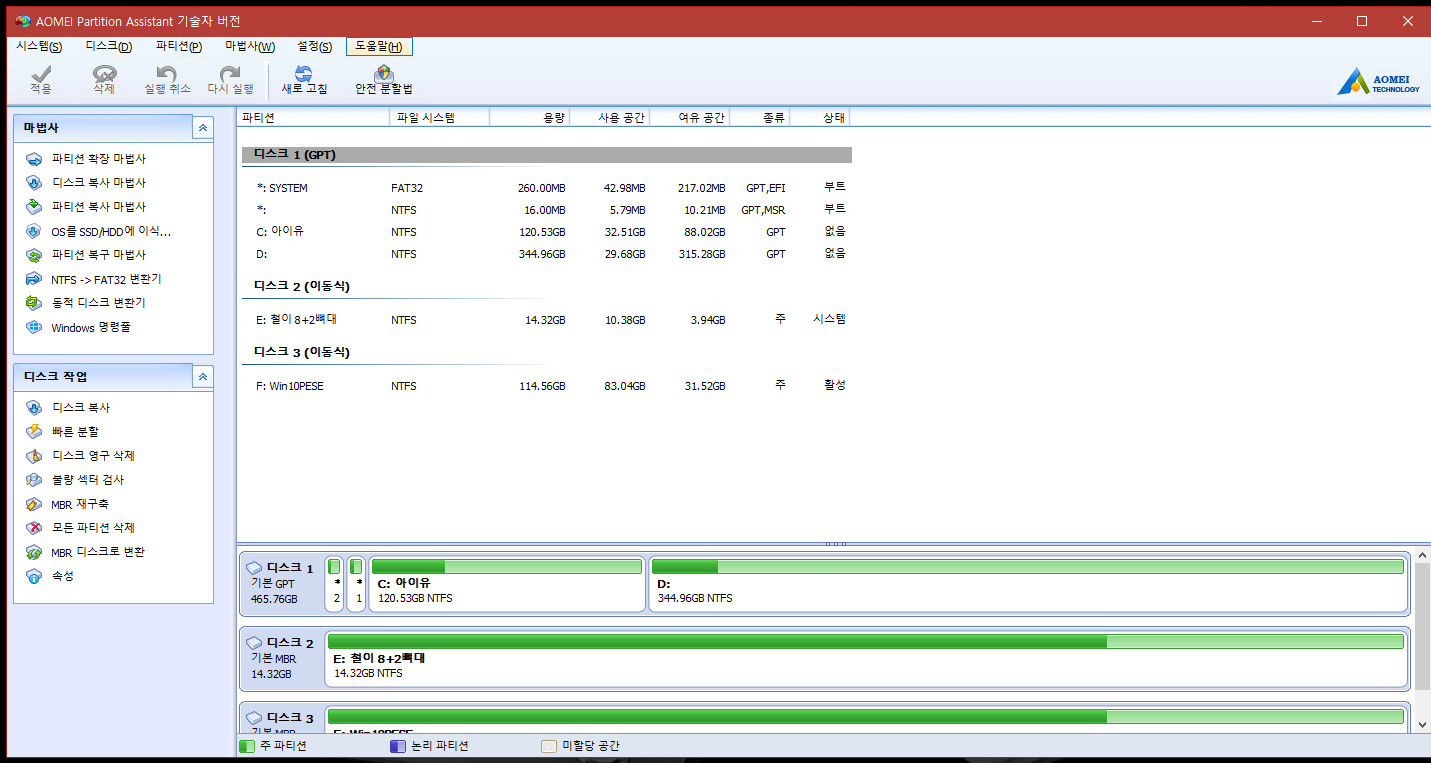This screenshot has width=1431, height=763.
Task: Click disk map scrollbar down arrow
Action: point(1423,723)
